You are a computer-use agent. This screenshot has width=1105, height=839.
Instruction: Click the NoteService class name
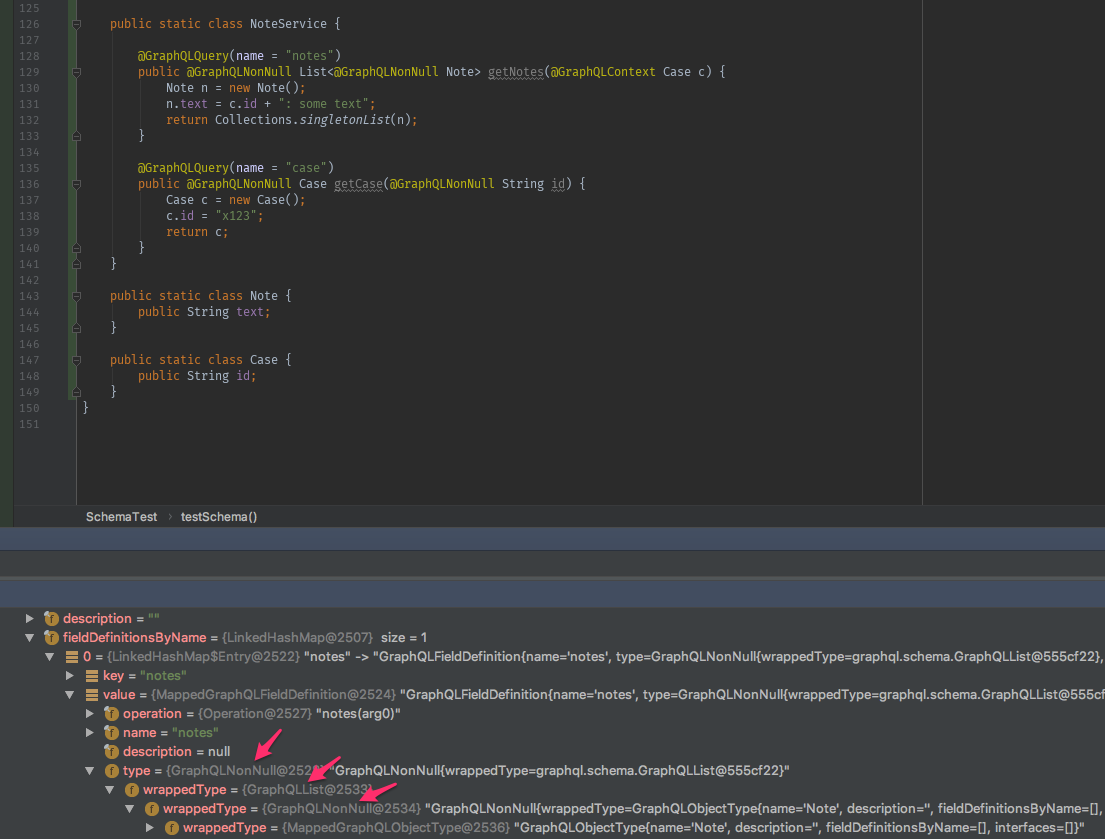pyautogui.click(x=288, y=24)
